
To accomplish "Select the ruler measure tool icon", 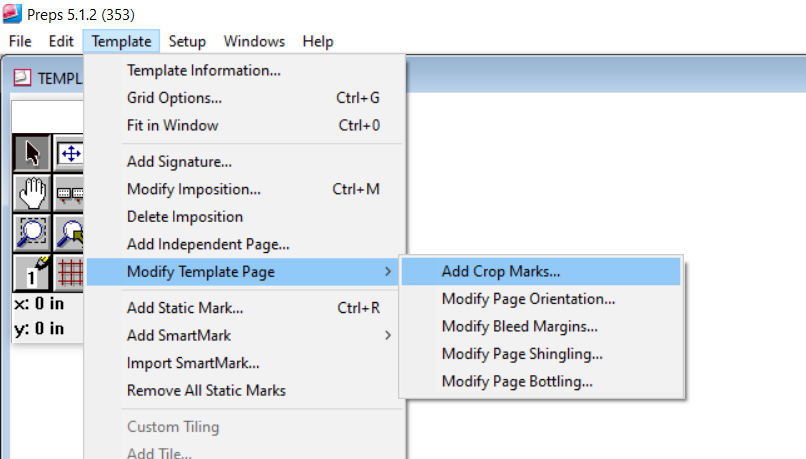I will 69,193.
